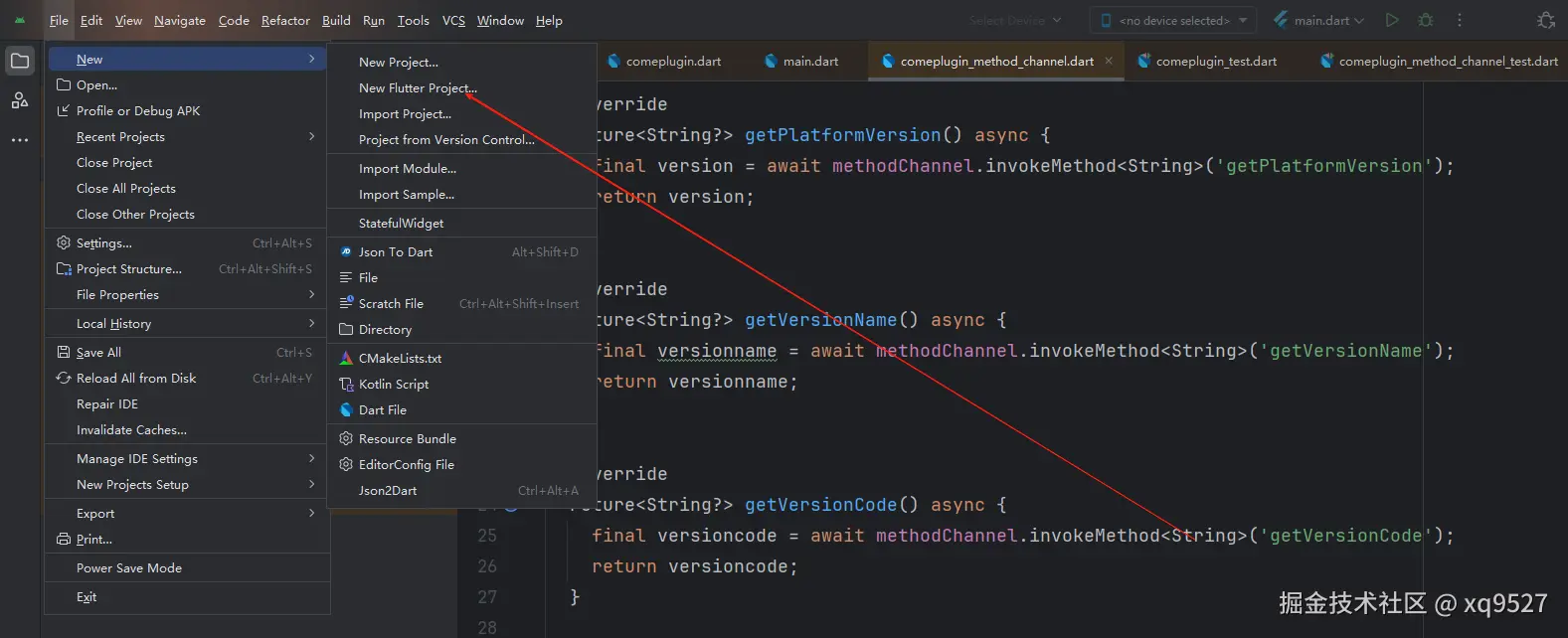
Task: Create new Kotlin Script
Action: pos(461,384)
